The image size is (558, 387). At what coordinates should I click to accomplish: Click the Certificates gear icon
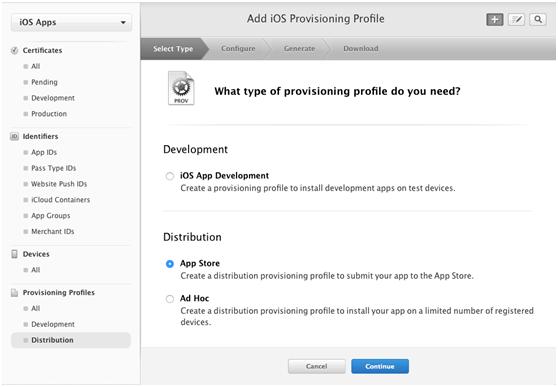[x=14, y=51]
